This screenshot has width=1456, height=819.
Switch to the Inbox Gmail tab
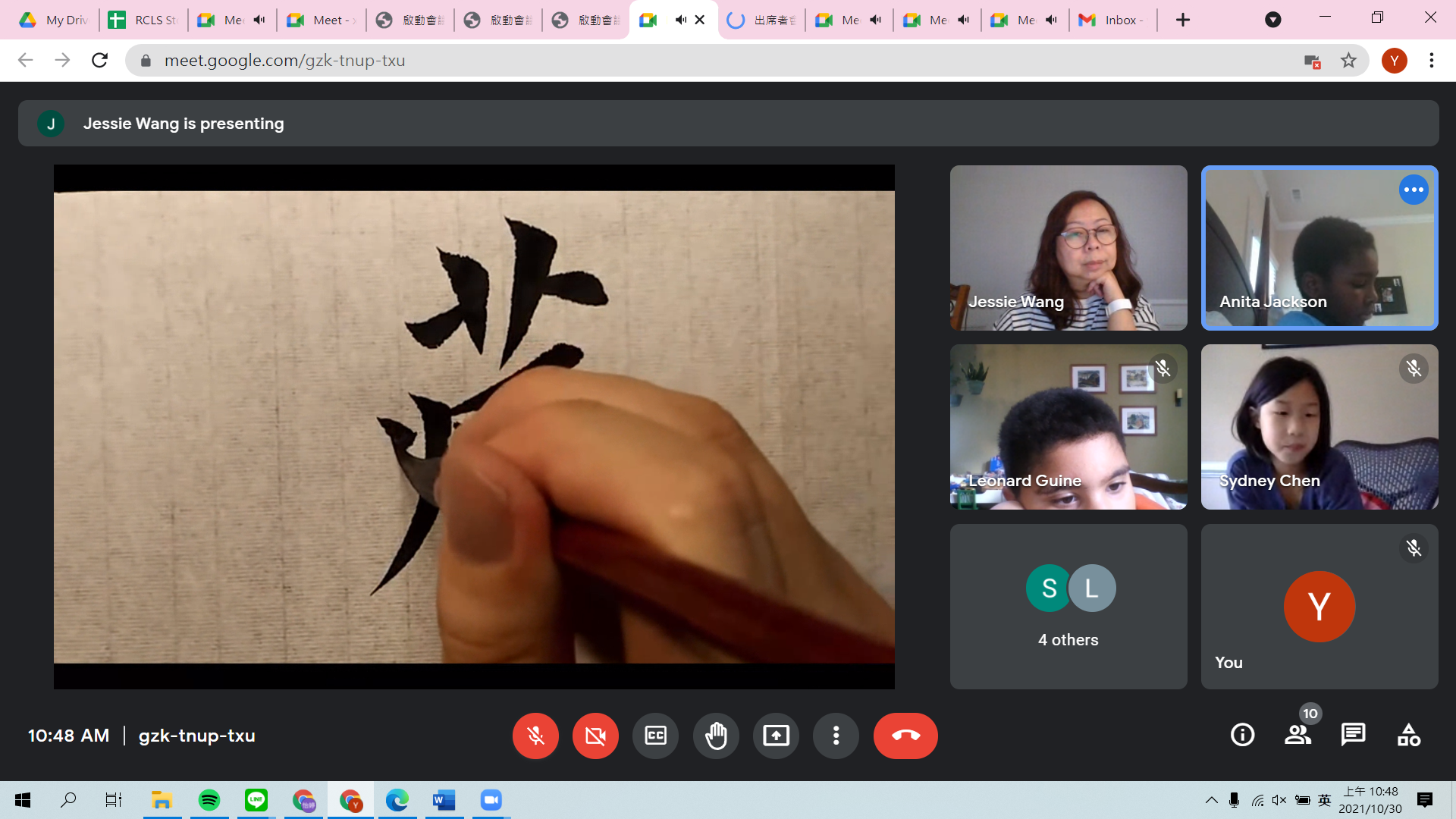point(1113,20)
